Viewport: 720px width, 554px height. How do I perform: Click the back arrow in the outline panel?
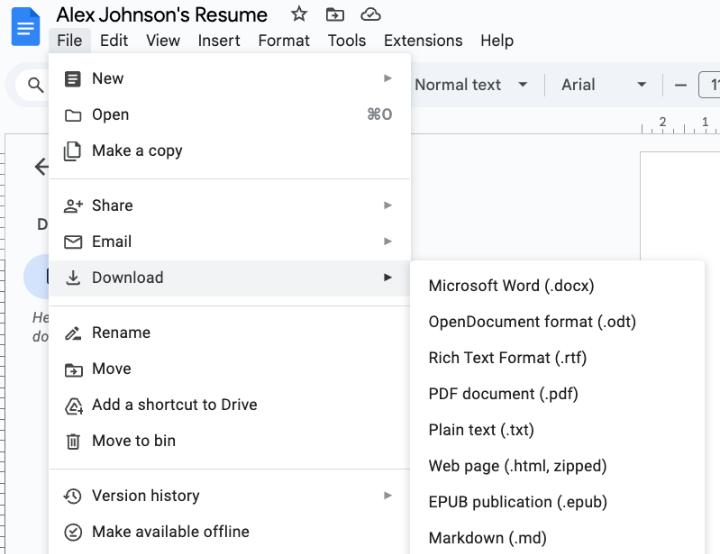coord(41,166)
